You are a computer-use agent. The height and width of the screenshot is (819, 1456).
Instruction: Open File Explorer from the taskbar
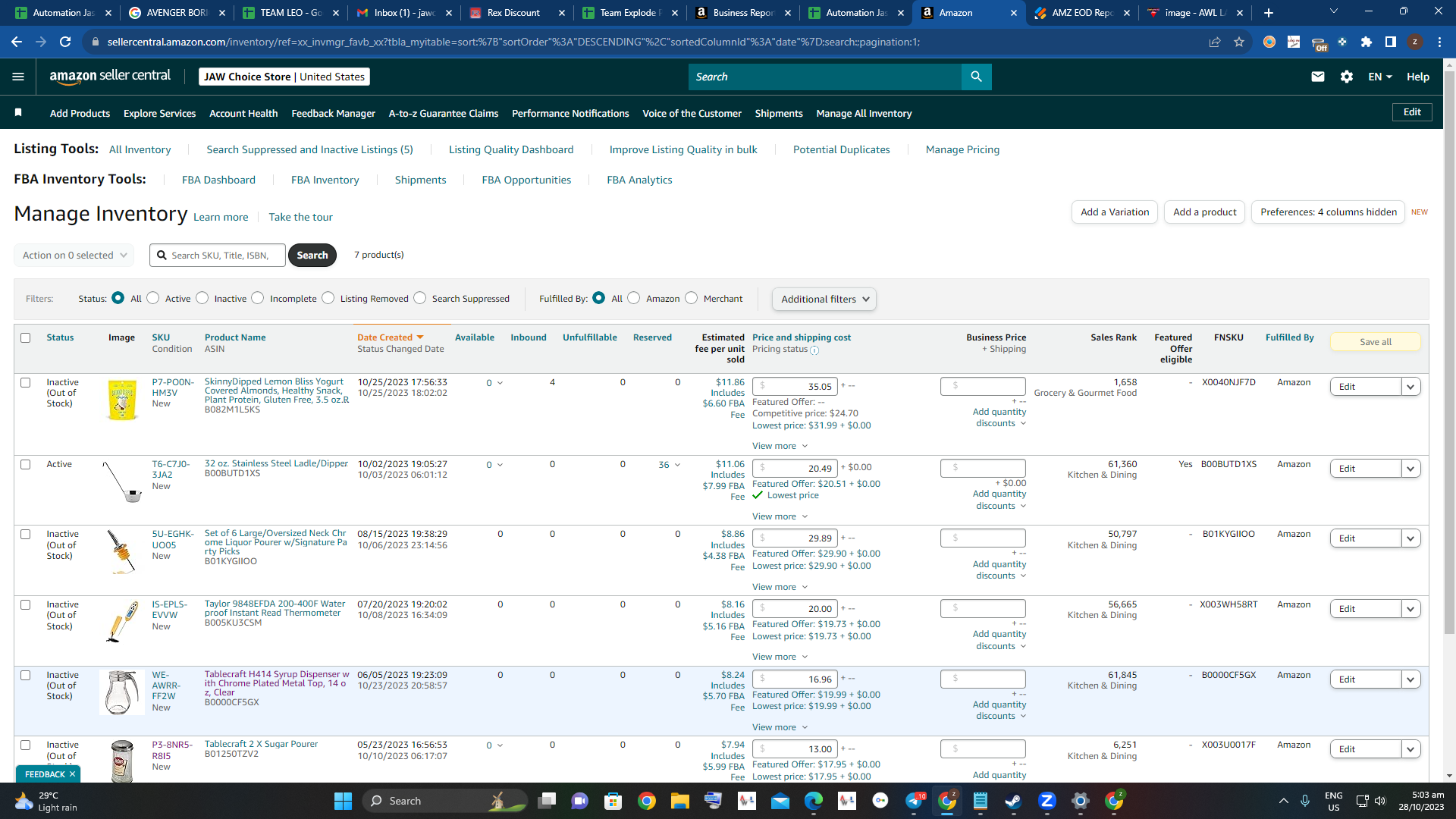tap(679, 801)
